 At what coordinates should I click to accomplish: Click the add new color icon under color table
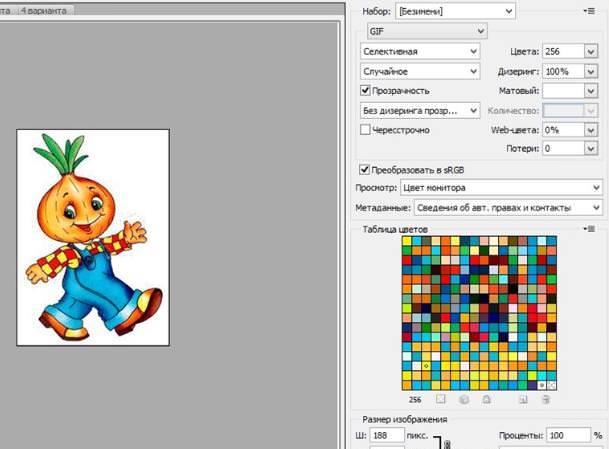pos(523,399)
